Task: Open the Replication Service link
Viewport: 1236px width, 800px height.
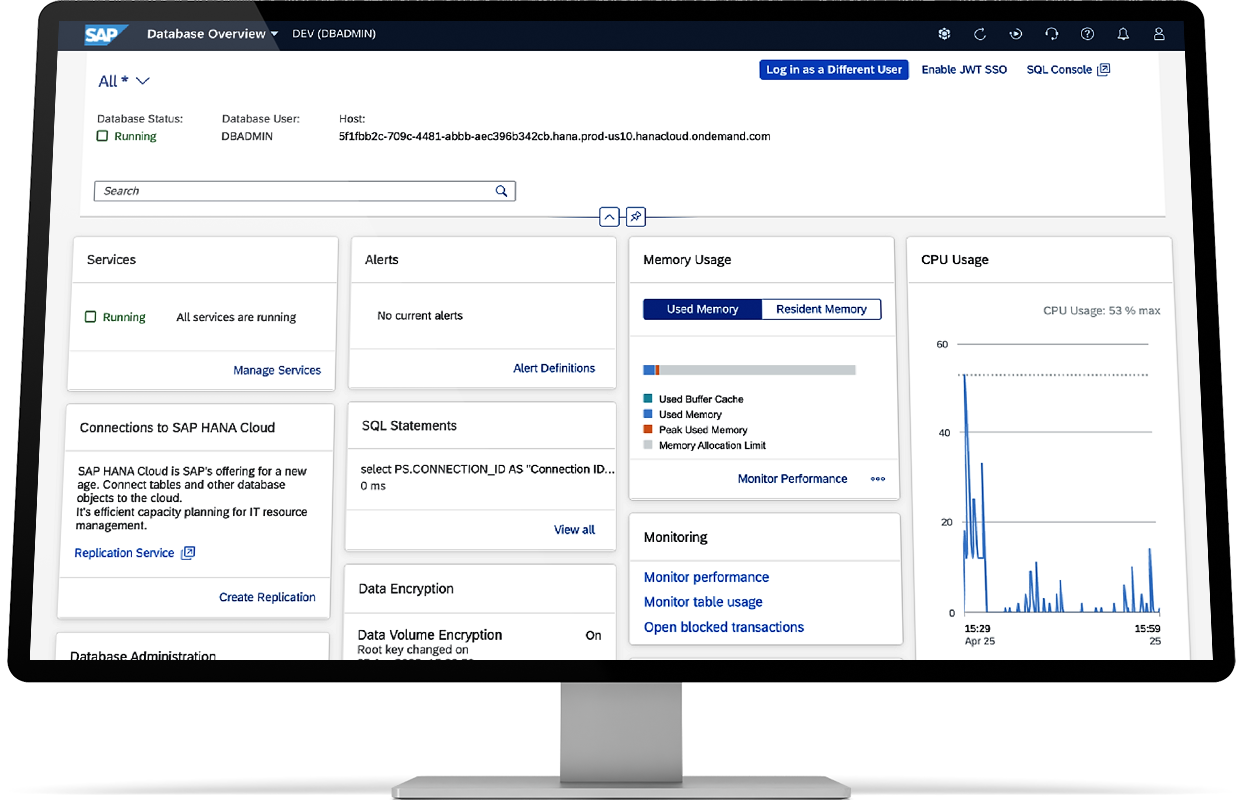Action: [124, 553]
